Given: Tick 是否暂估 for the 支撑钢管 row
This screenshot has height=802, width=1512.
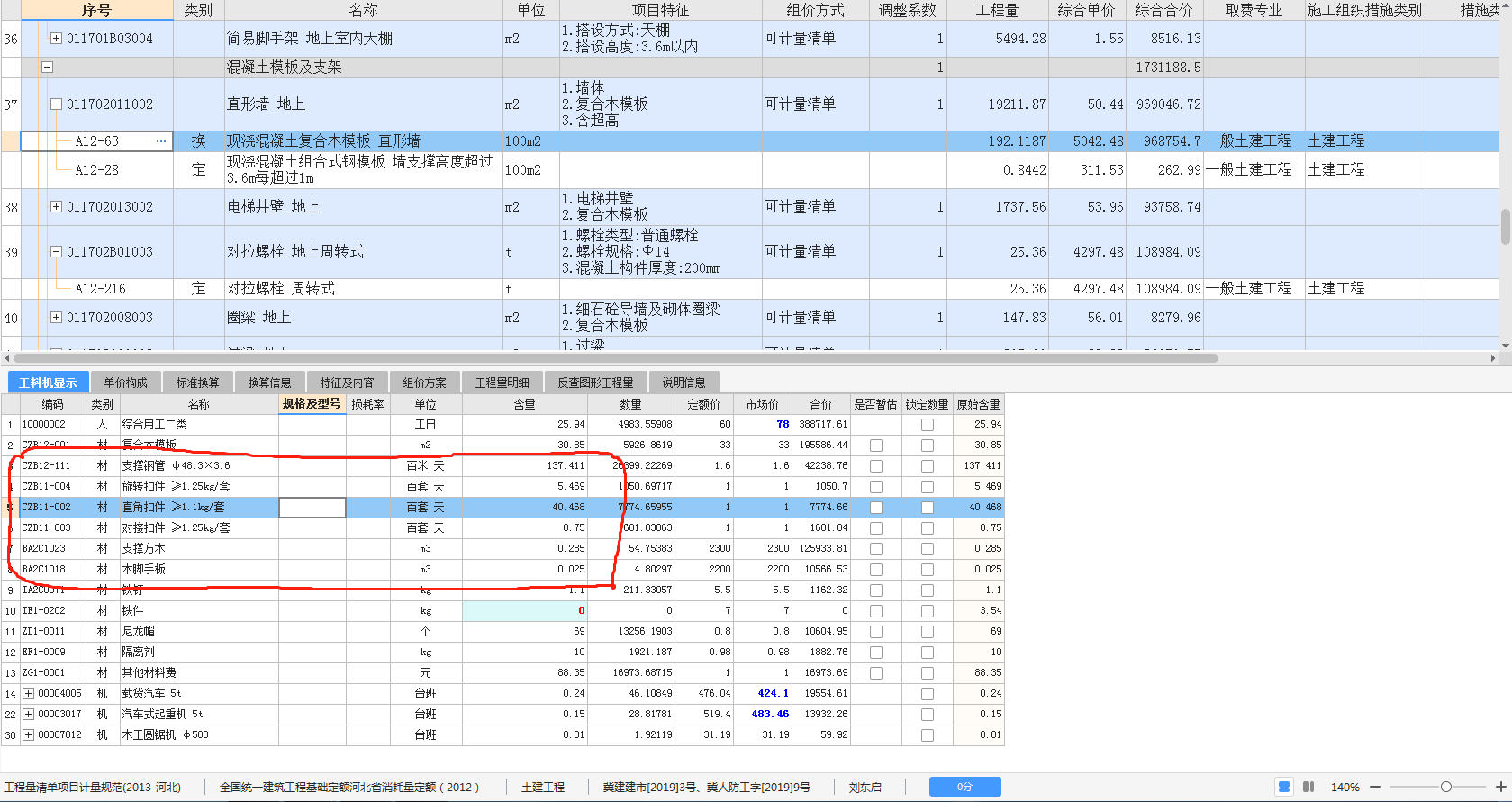Looking at the screenshot, I should pos(876,466).
